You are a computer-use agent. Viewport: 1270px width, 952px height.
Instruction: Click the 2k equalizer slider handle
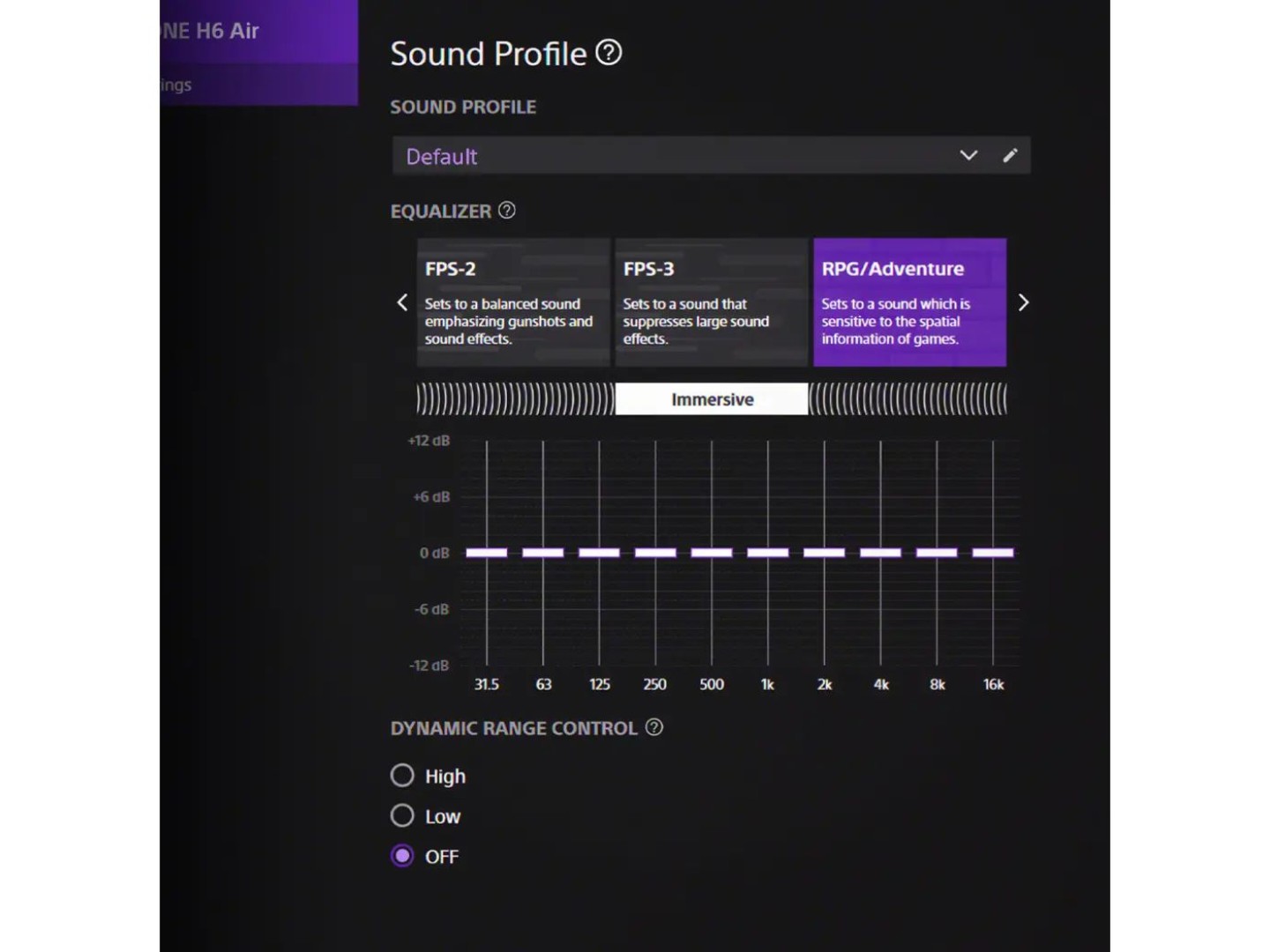[x=825, y=553]
